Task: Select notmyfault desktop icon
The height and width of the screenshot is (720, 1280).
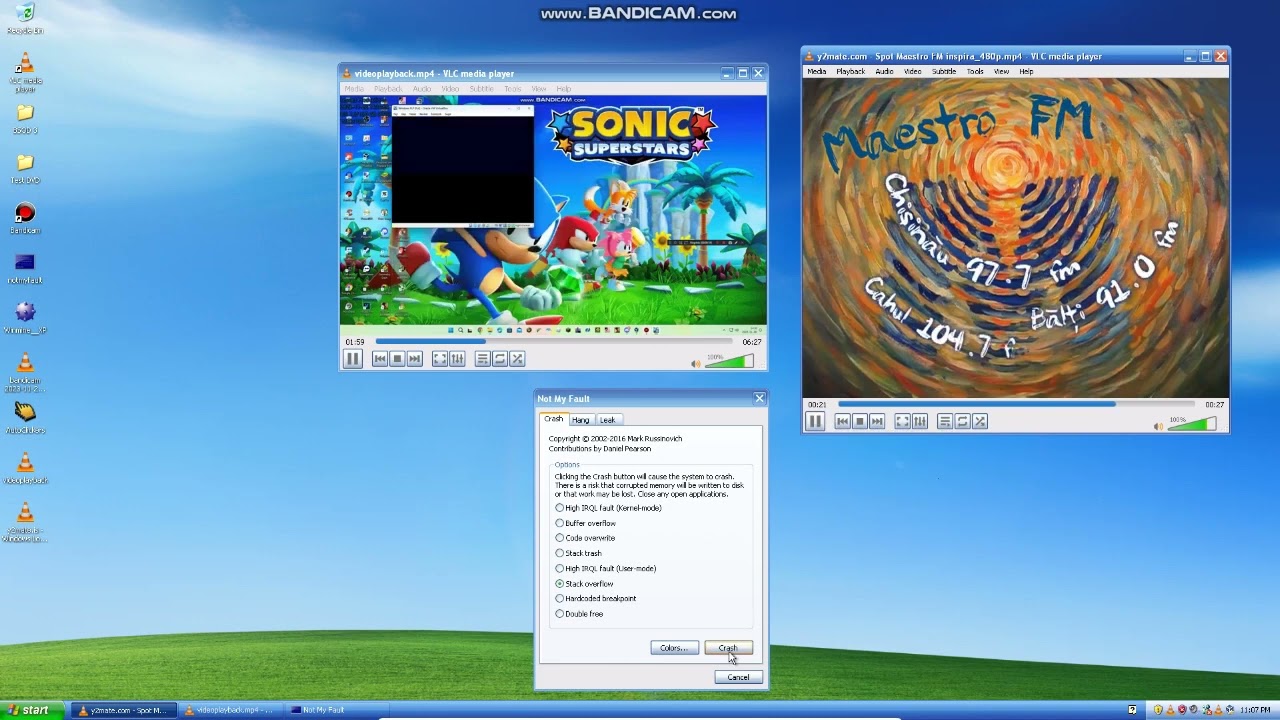Action: click(x=25, y=269)
